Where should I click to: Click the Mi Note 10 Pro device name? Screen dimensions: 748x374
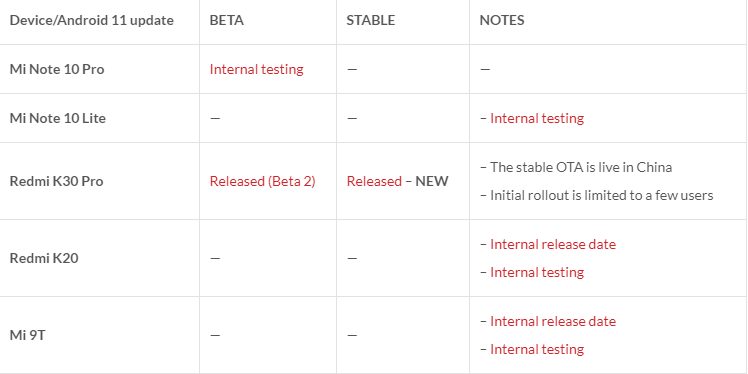[x=57, y=69]
